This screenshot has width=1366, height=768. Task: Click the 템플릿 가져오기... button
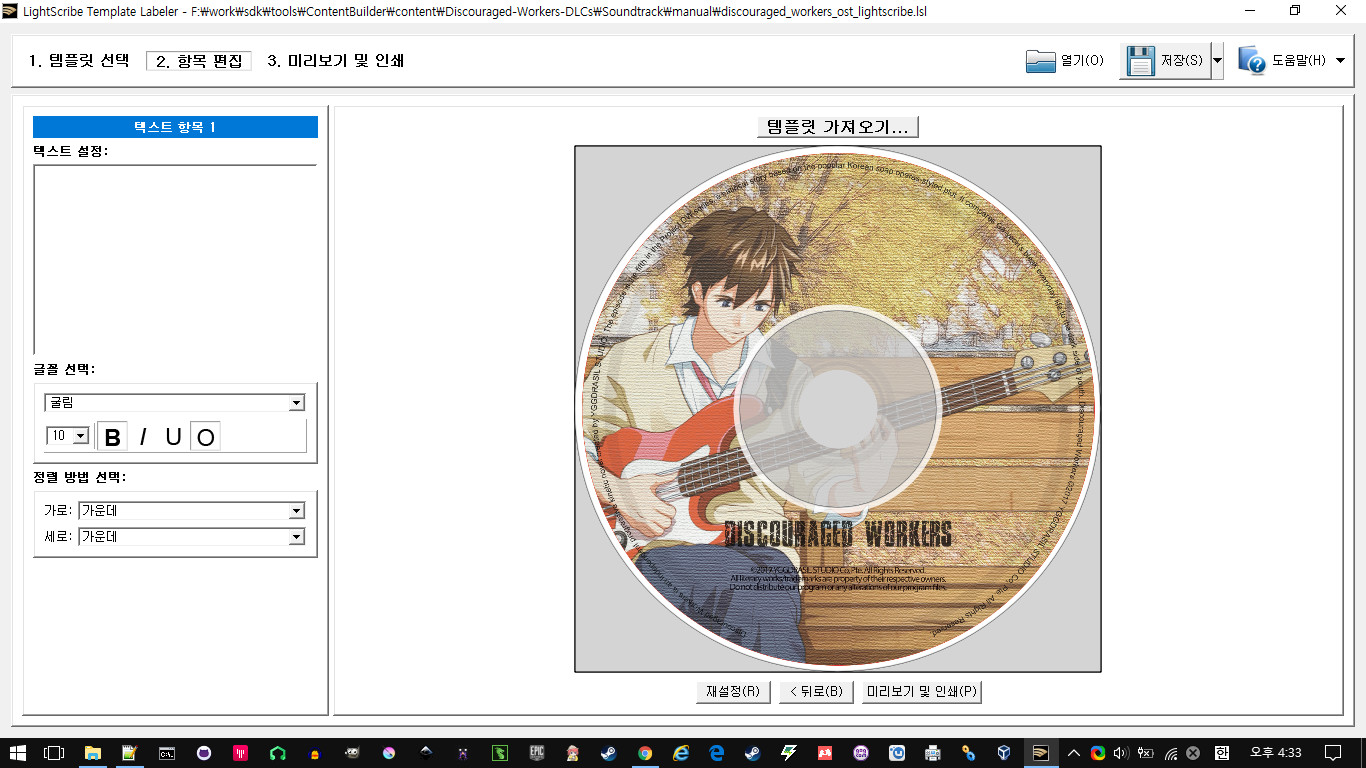point(838,127)
